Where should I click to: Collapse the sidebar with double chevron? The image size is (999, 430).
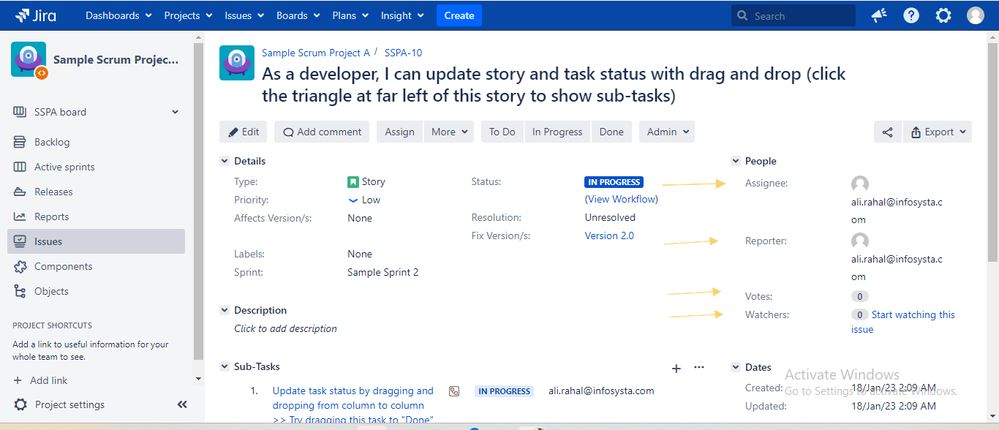(182, 405)
